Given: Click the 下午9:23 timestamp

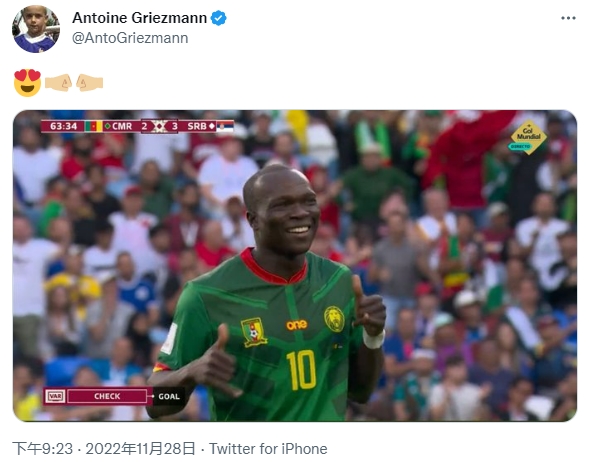Looking at the screenshot, I should [42, 449].
